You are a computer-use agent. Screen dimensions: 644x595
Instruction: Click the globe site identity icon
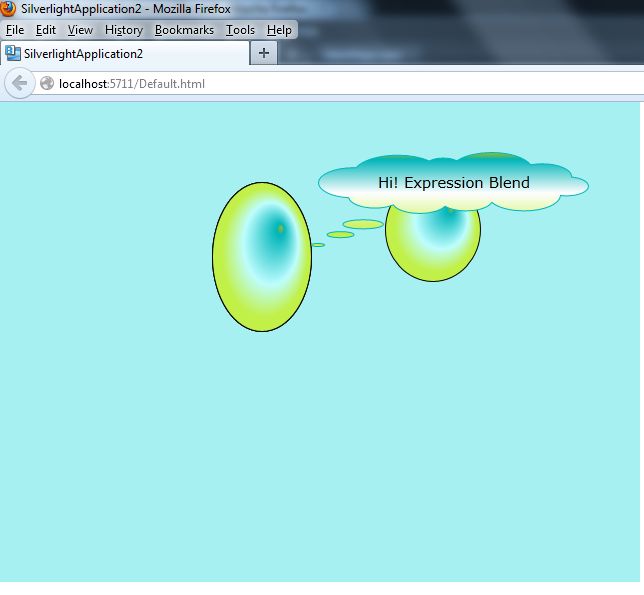47,83
